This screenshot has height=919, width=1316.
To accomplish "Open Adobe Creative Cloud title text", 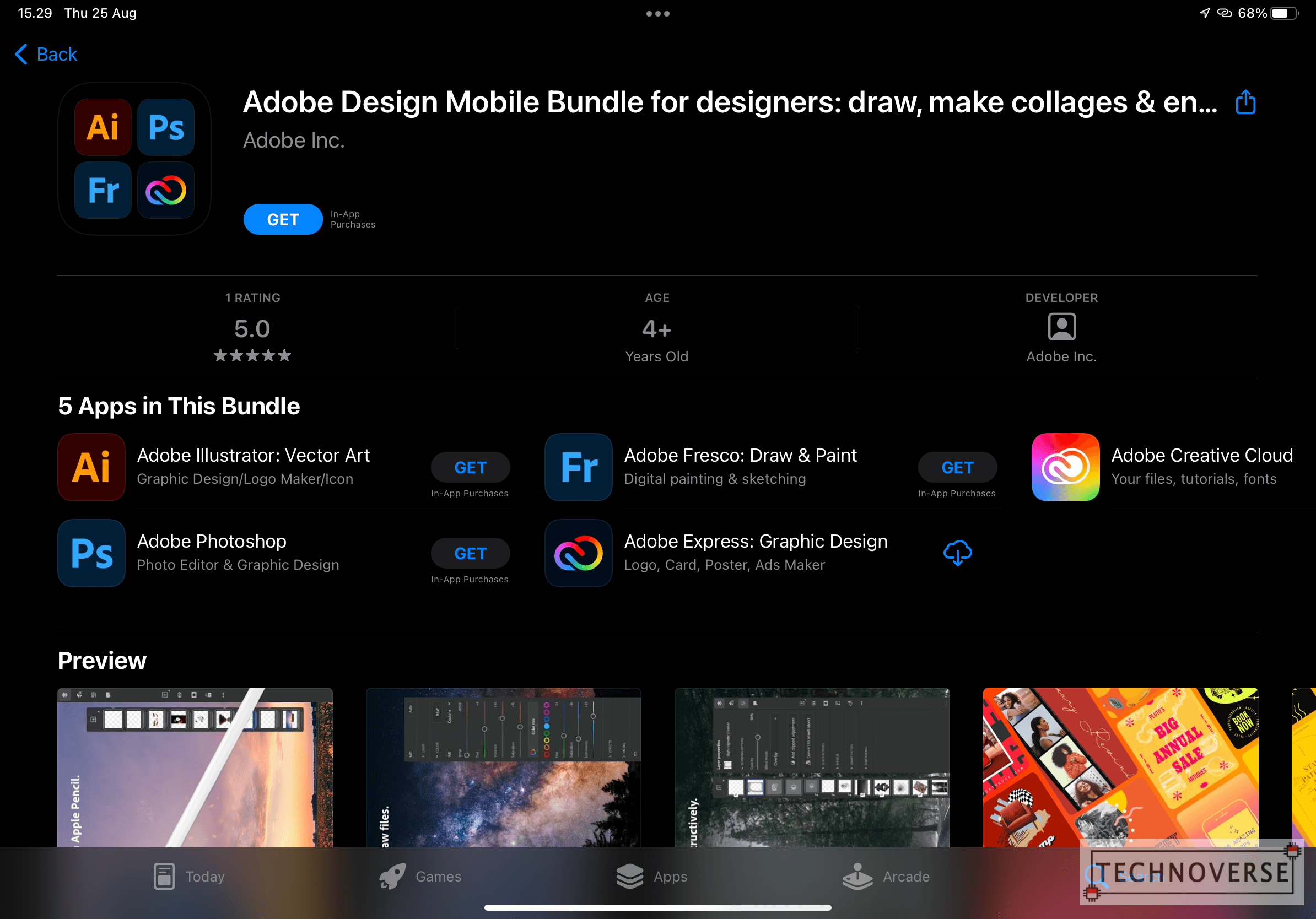I will [1202, 456].
